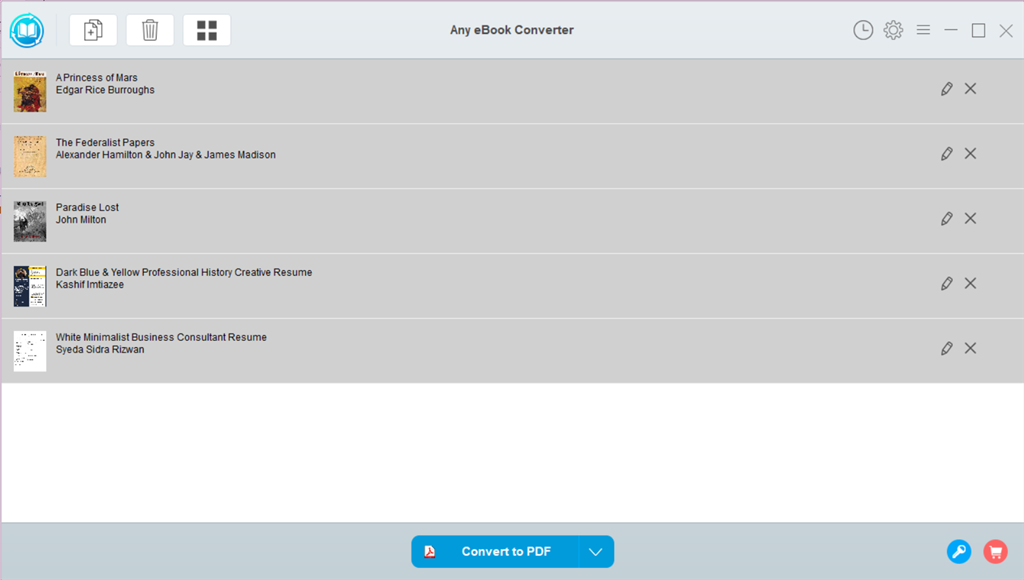Select Dark Blue & Yellow Resume thumbnail
Screen dimensions: 1024x580
30,286
